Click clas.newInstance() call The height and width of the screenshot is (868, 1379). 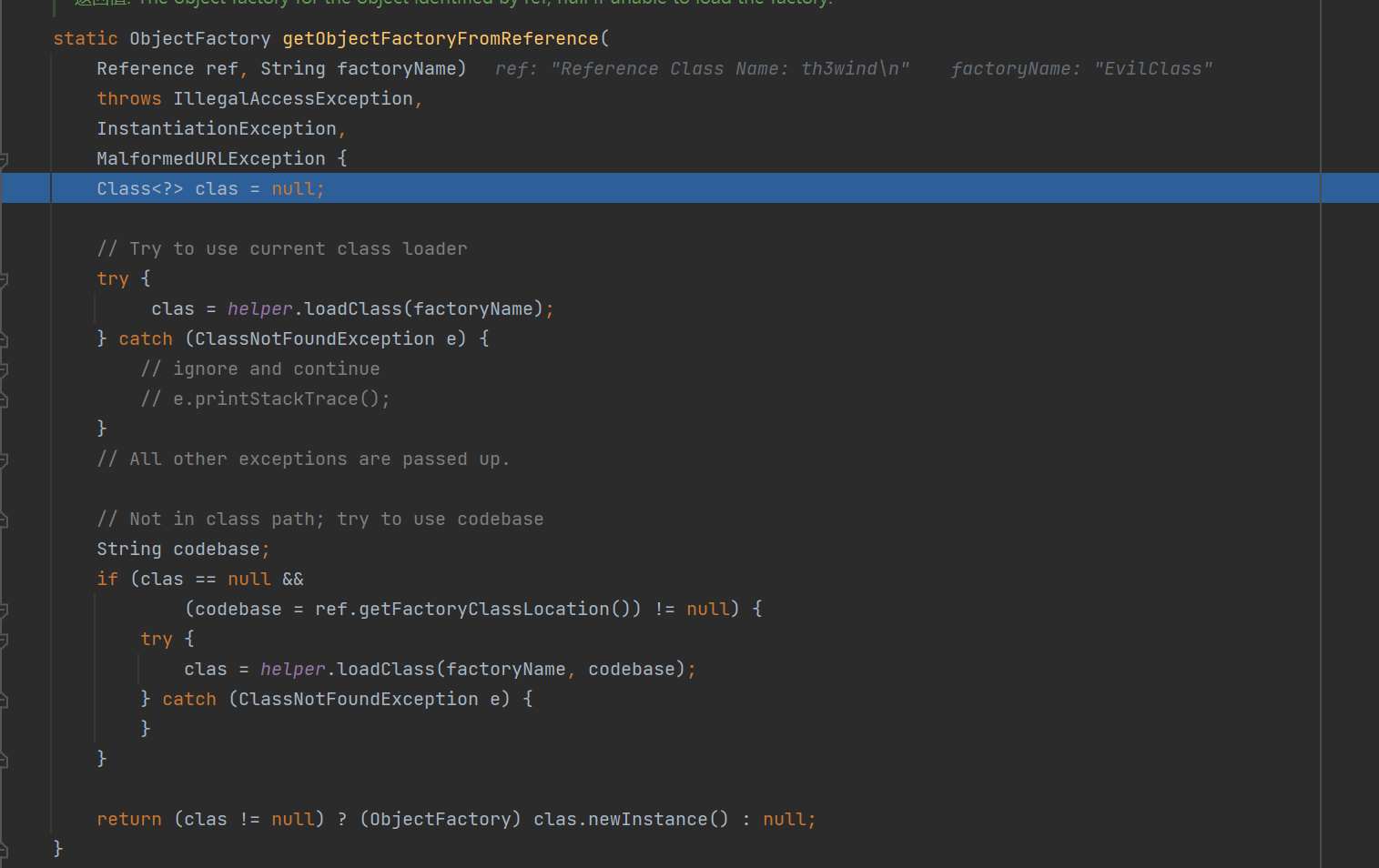coord(632,819)
